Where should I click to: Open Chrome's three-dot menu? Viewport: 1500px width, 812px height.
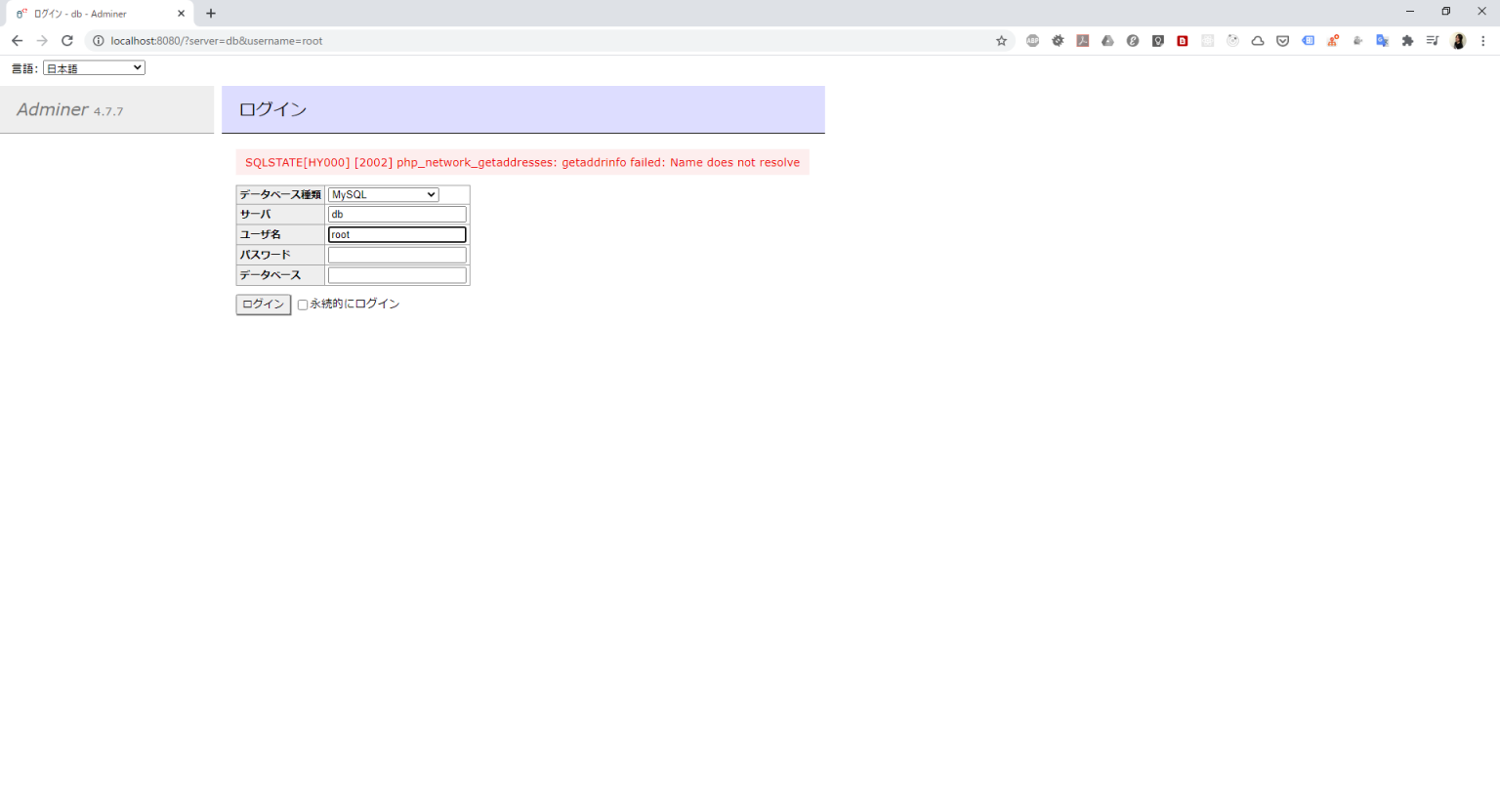coord(1482,41)
